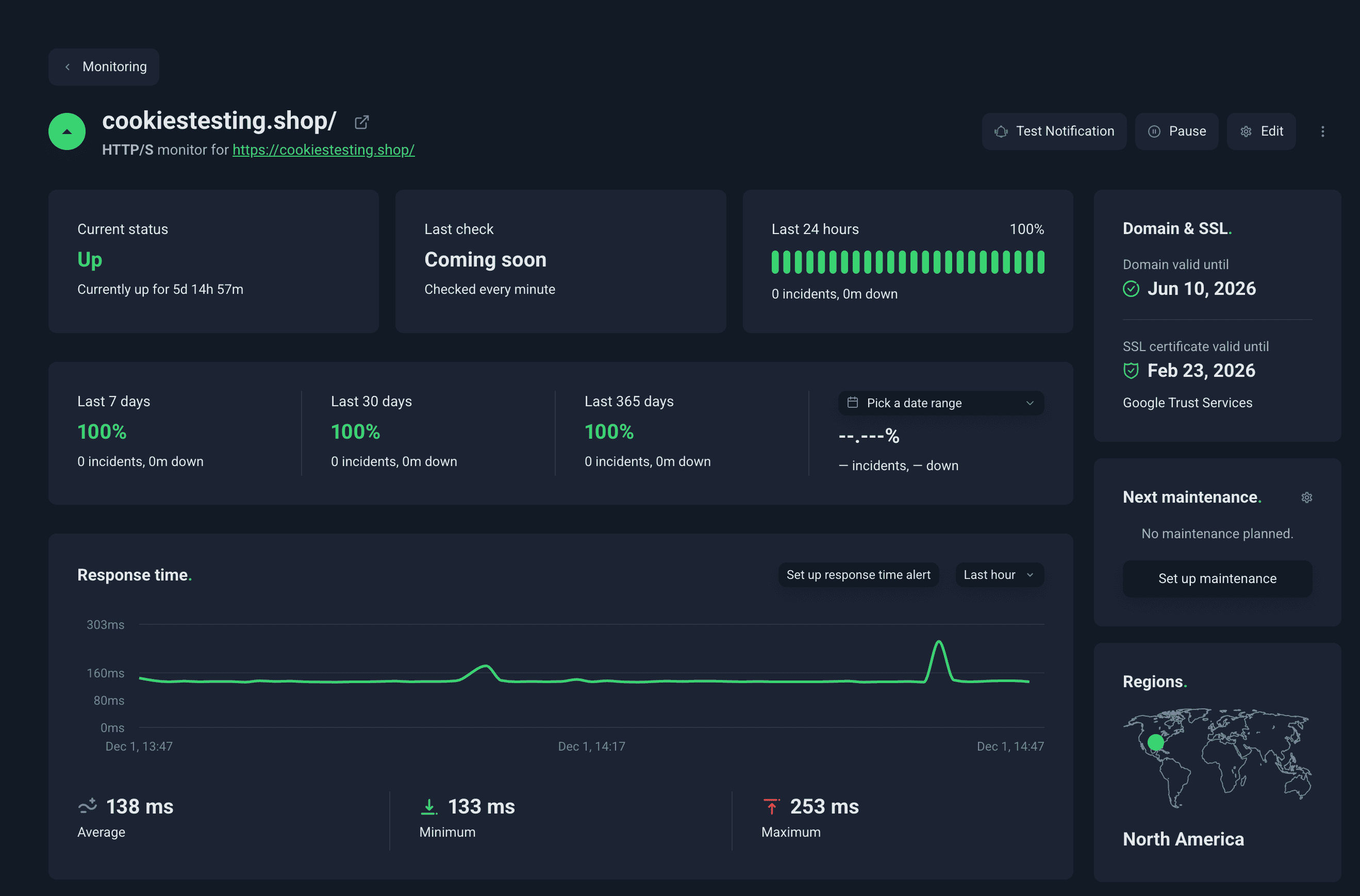The image size is (1360, 896).
Task: Go back to Monitoring list
Action: (104, 67)
